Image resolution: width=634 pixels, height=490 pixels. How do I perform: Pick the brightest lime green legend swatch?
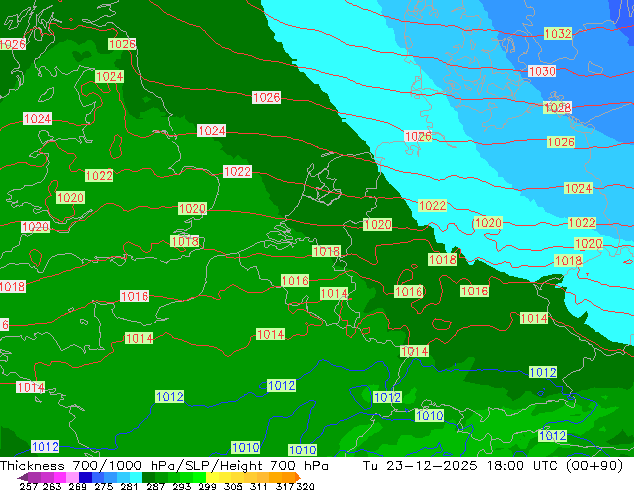point(200,477)
